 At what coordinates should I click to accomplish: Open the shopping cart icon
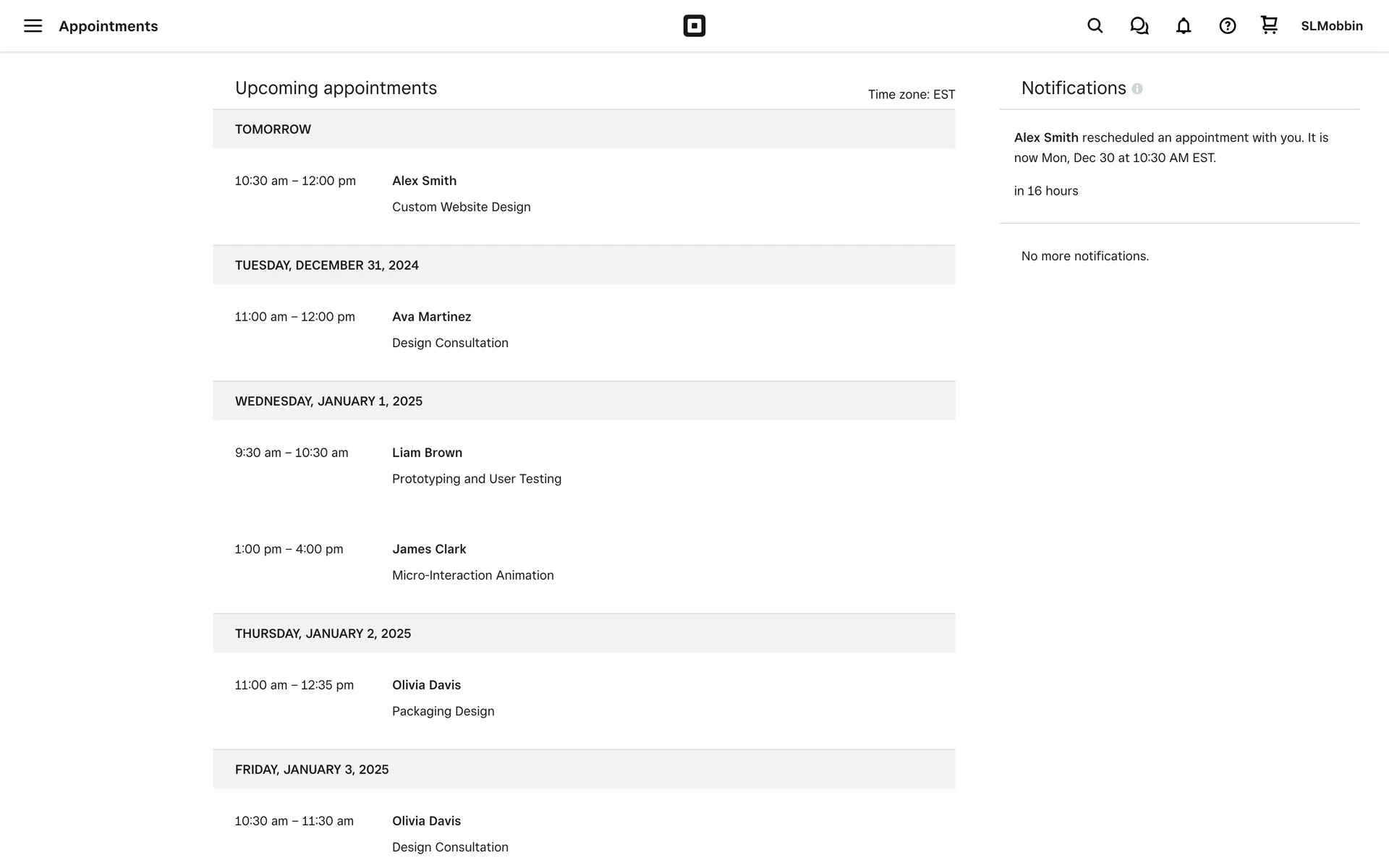click(x=1269, y=25)
